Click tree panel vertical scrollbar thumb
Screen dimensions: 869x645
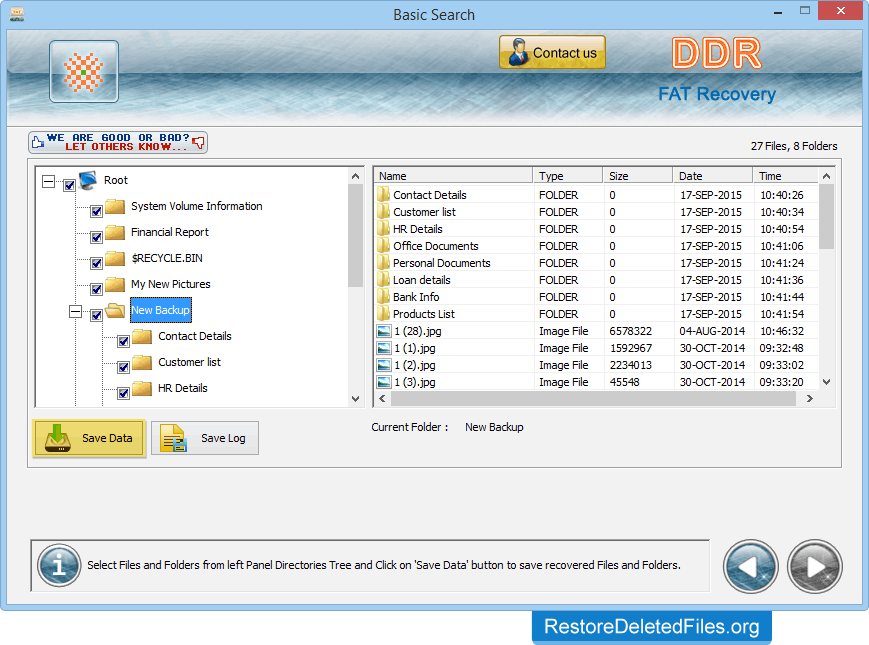(356, 236)
